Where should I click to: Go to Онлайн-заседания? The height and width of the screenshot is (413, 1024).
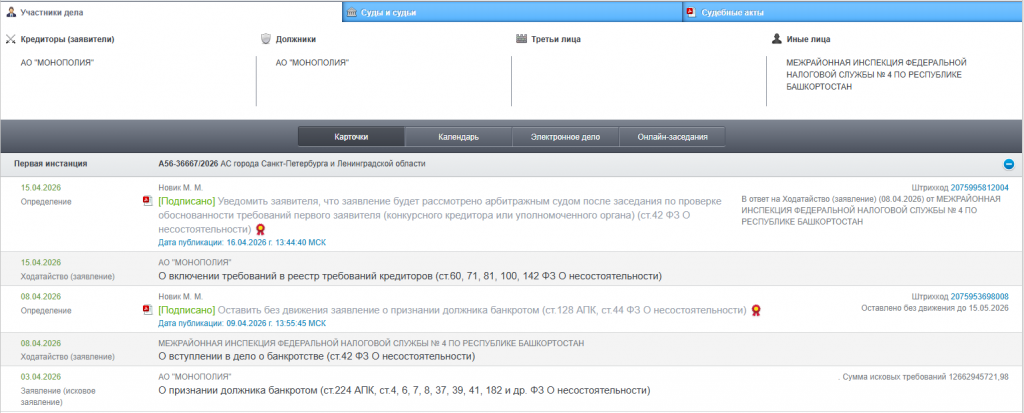(673, 137)
